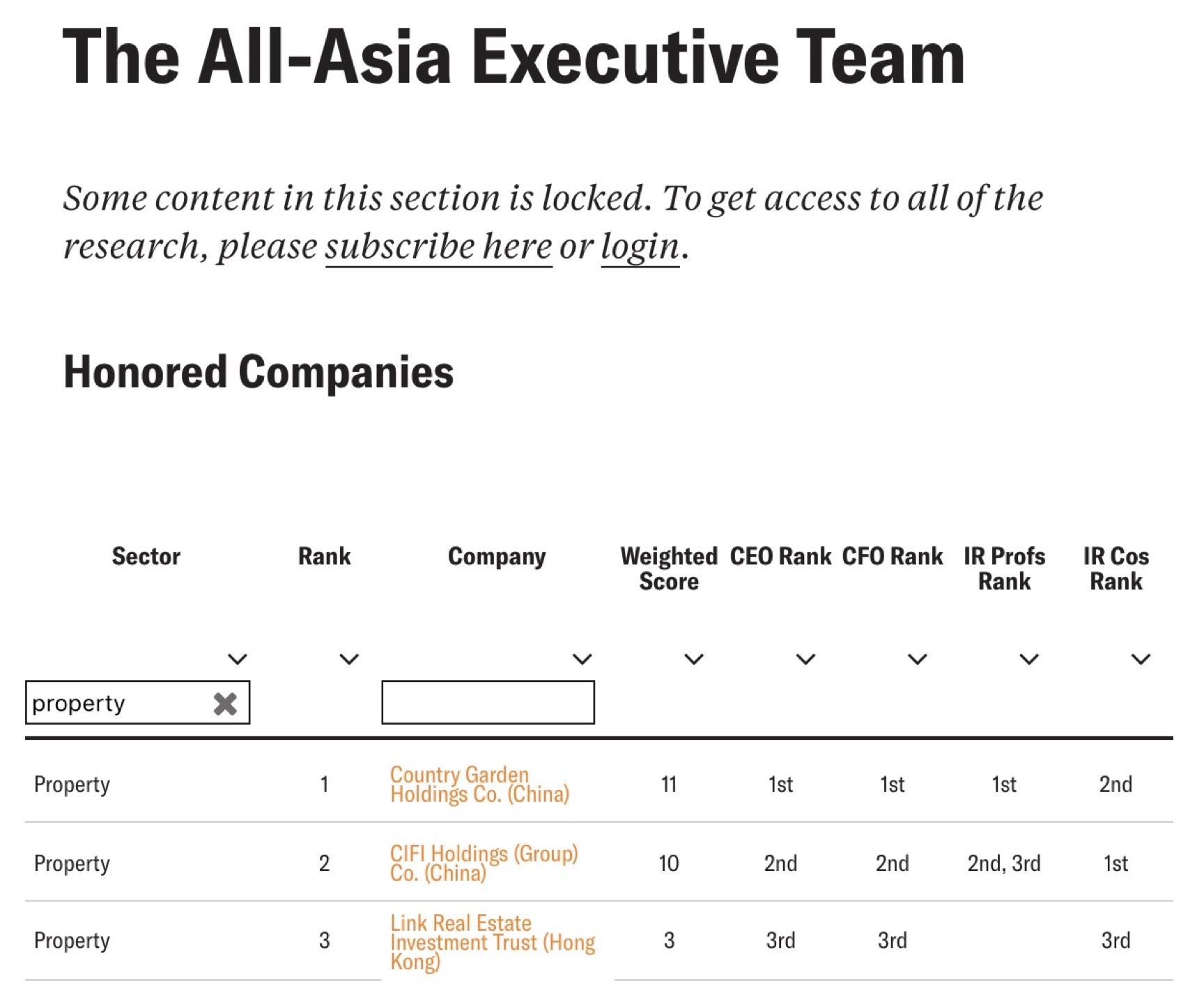
Task: Open IR Cos Rank sort chevron
Action: [1141, 659]
